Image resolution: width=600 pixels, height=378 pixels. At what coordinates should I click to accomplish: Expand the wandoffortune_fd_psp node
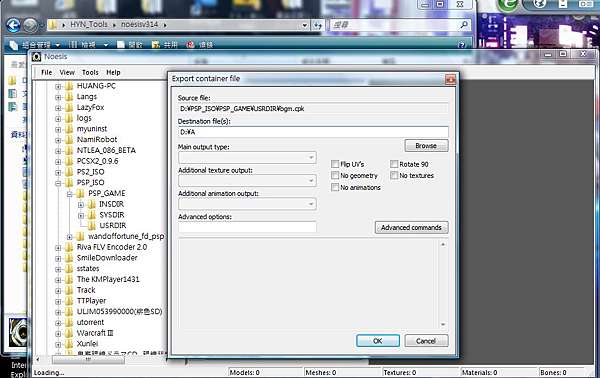coord(70,237)
